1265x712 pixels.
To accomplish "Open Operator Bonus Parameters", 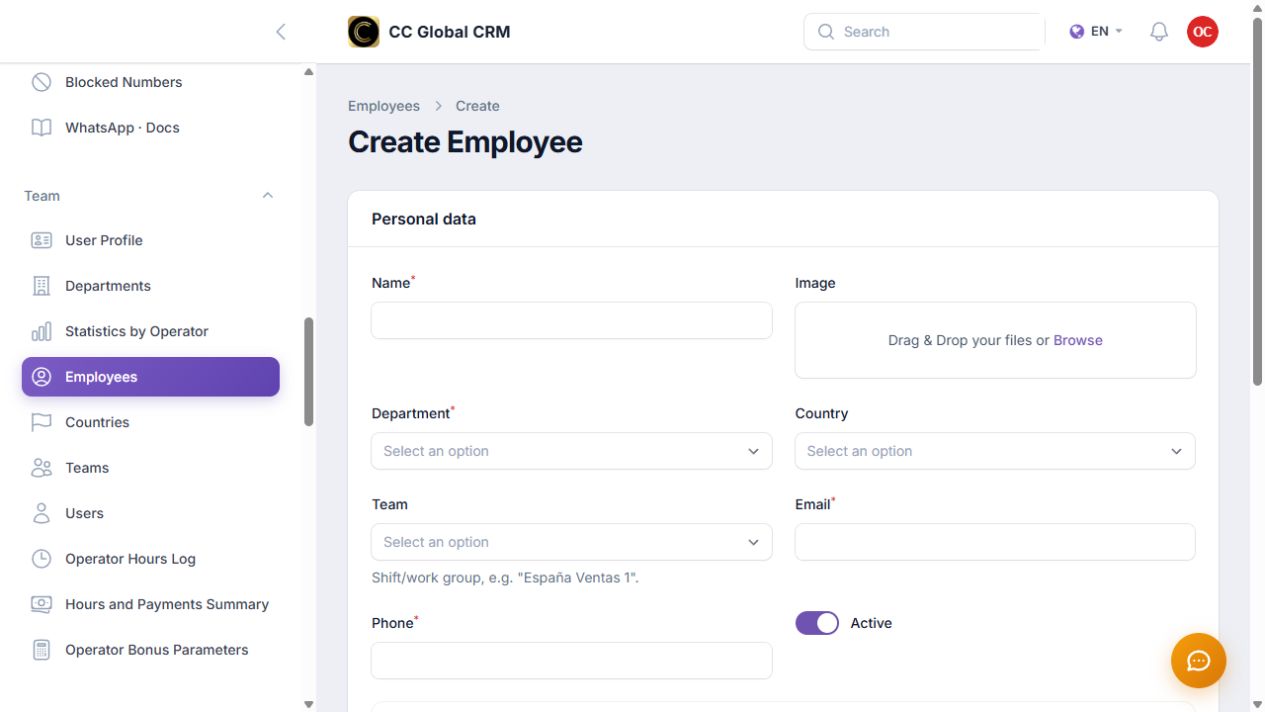I will [x=151, y=650].
